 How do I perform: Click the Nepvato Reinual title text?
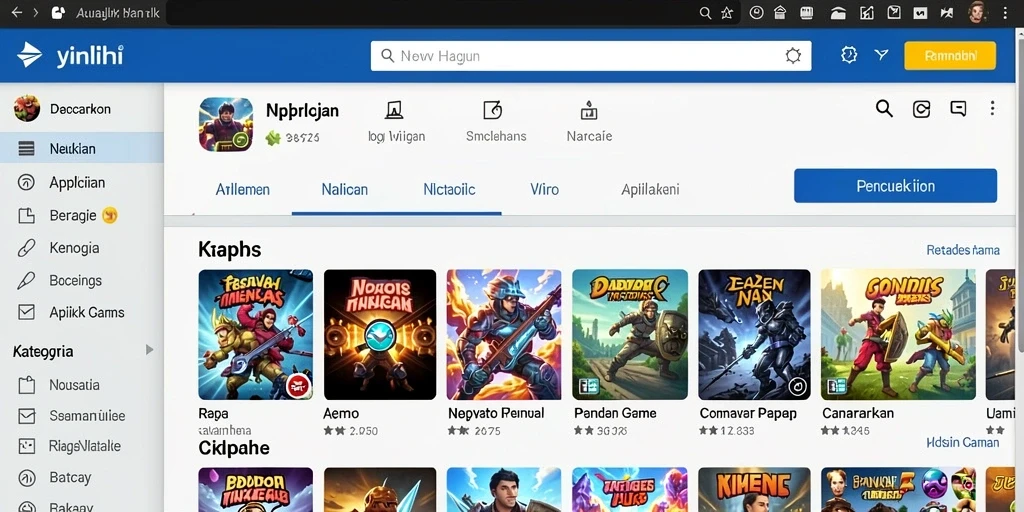(x=496, y=413)
